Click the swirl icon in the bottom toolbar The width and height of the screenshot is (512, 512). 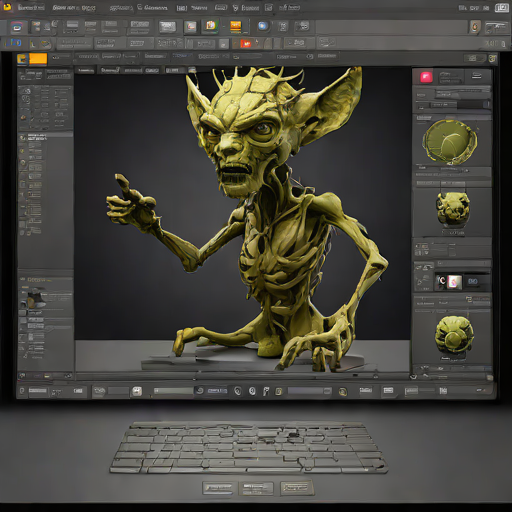click(199, 391)
